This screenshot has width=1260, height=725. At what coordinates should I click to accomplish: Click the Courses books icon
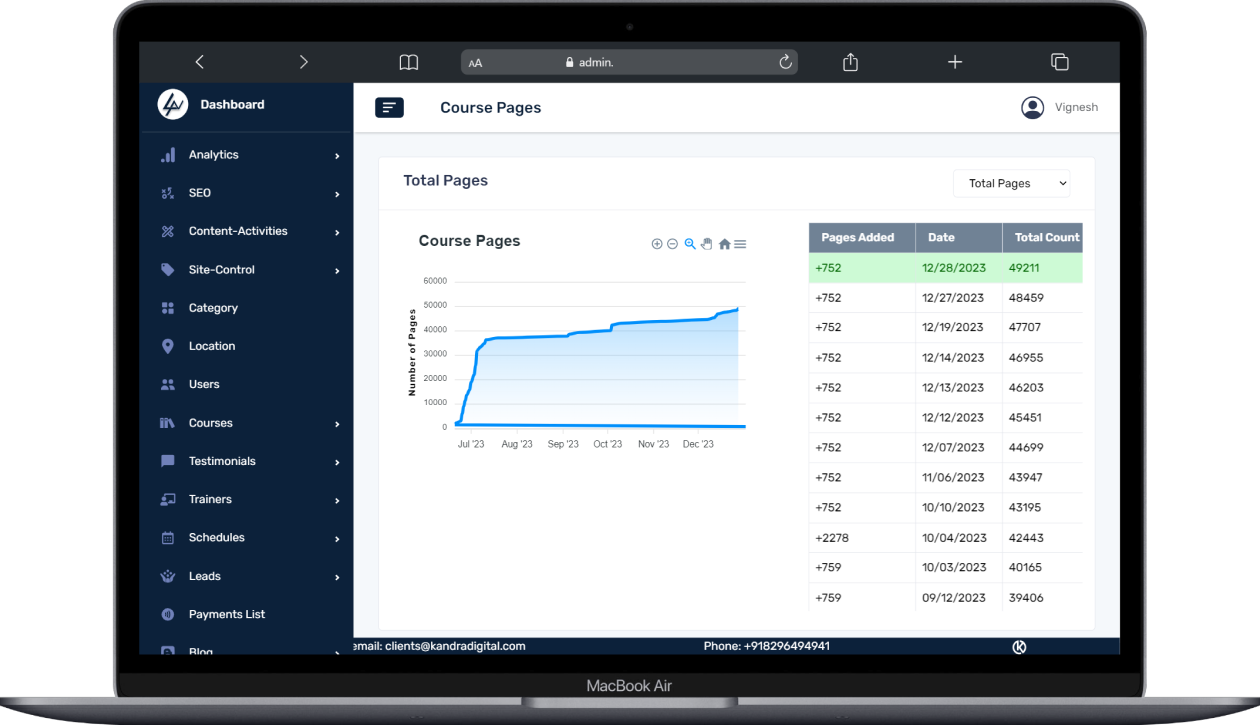click(168, 423)
